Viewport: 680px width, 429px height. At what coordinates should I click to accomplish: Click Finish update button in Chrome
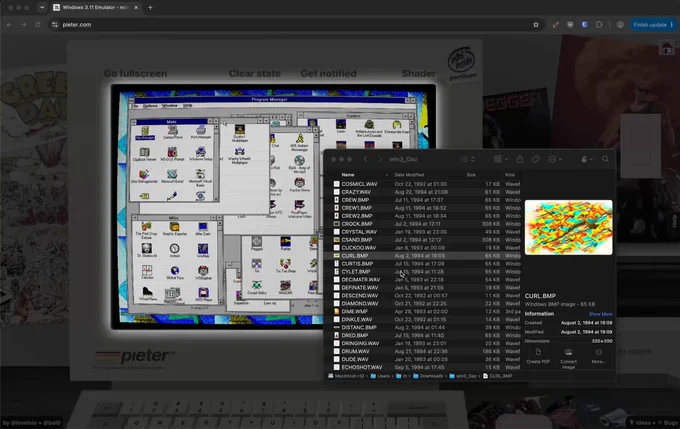click(x=653, y=25)
